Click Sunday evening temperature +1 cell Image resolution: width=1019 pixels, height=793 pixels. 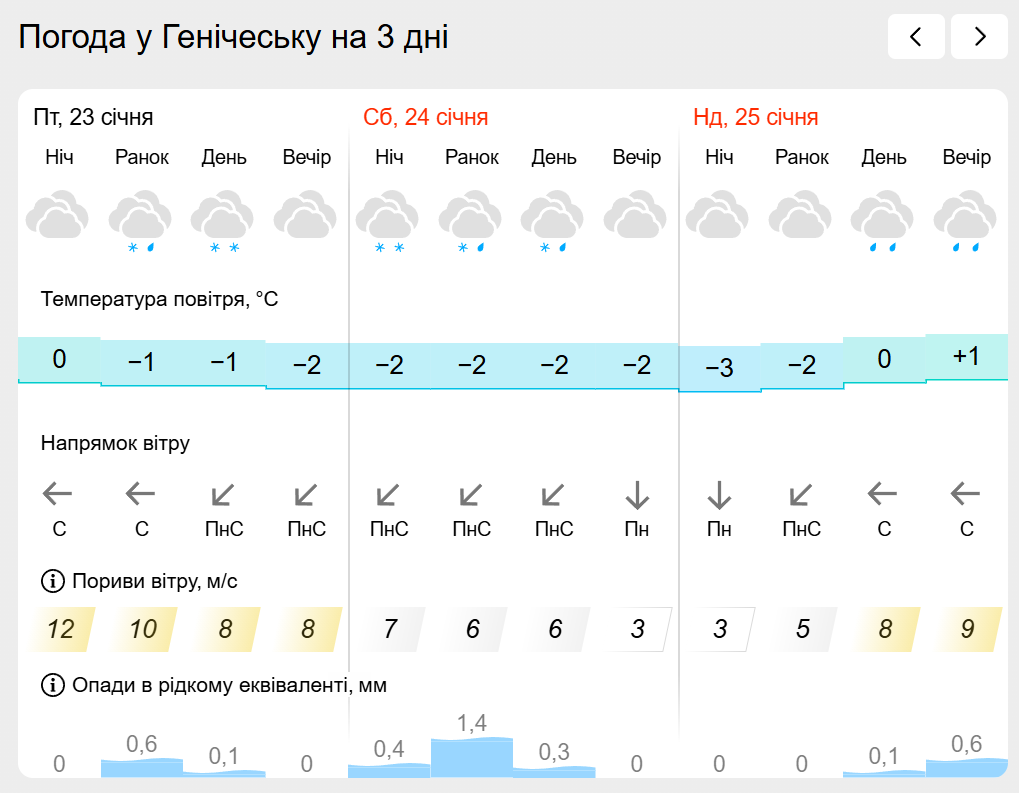click(966, 357)
